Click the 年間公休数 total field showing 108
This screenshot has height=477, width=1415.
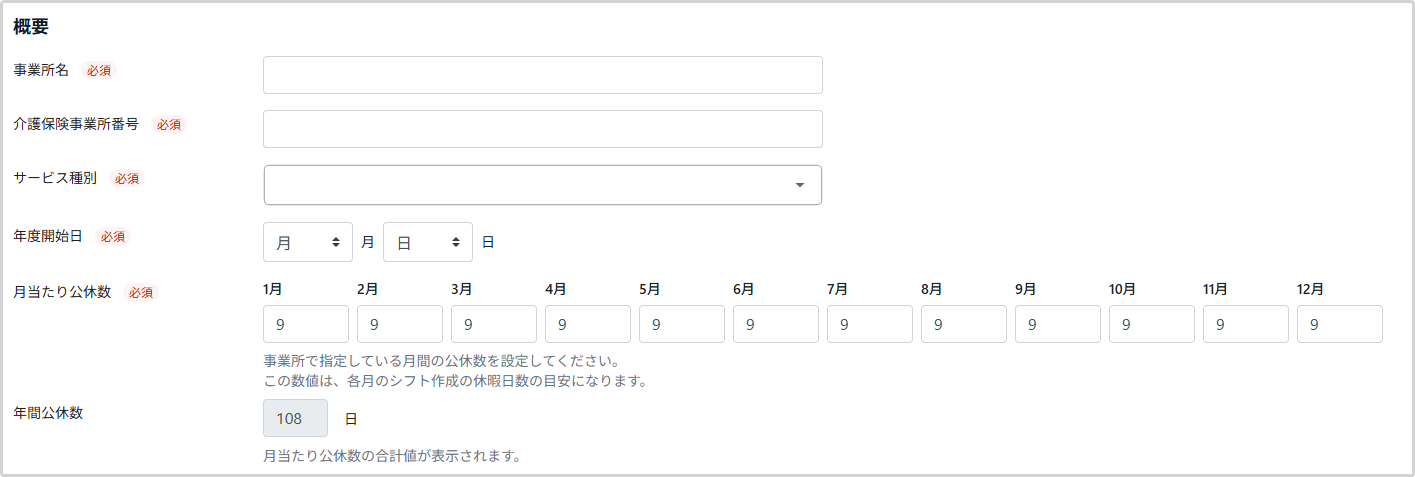tap(295, 418)
